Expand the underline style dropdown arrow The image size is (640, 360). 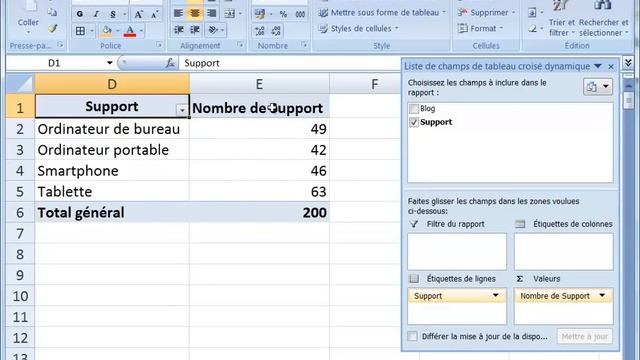[x=124, y=14]
